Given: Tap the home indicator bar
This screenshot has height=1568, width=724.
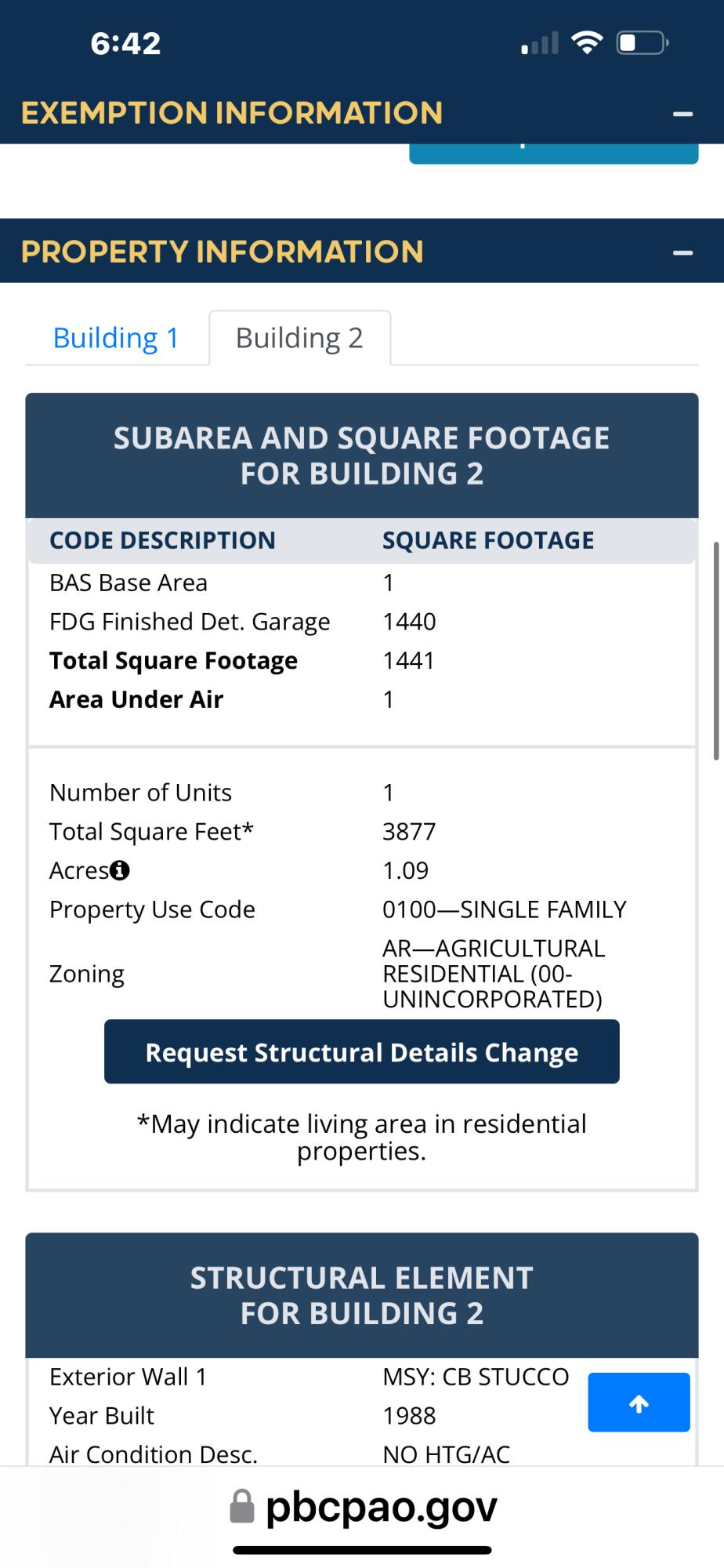Looking at the screenshot, I should point(362,1550).
